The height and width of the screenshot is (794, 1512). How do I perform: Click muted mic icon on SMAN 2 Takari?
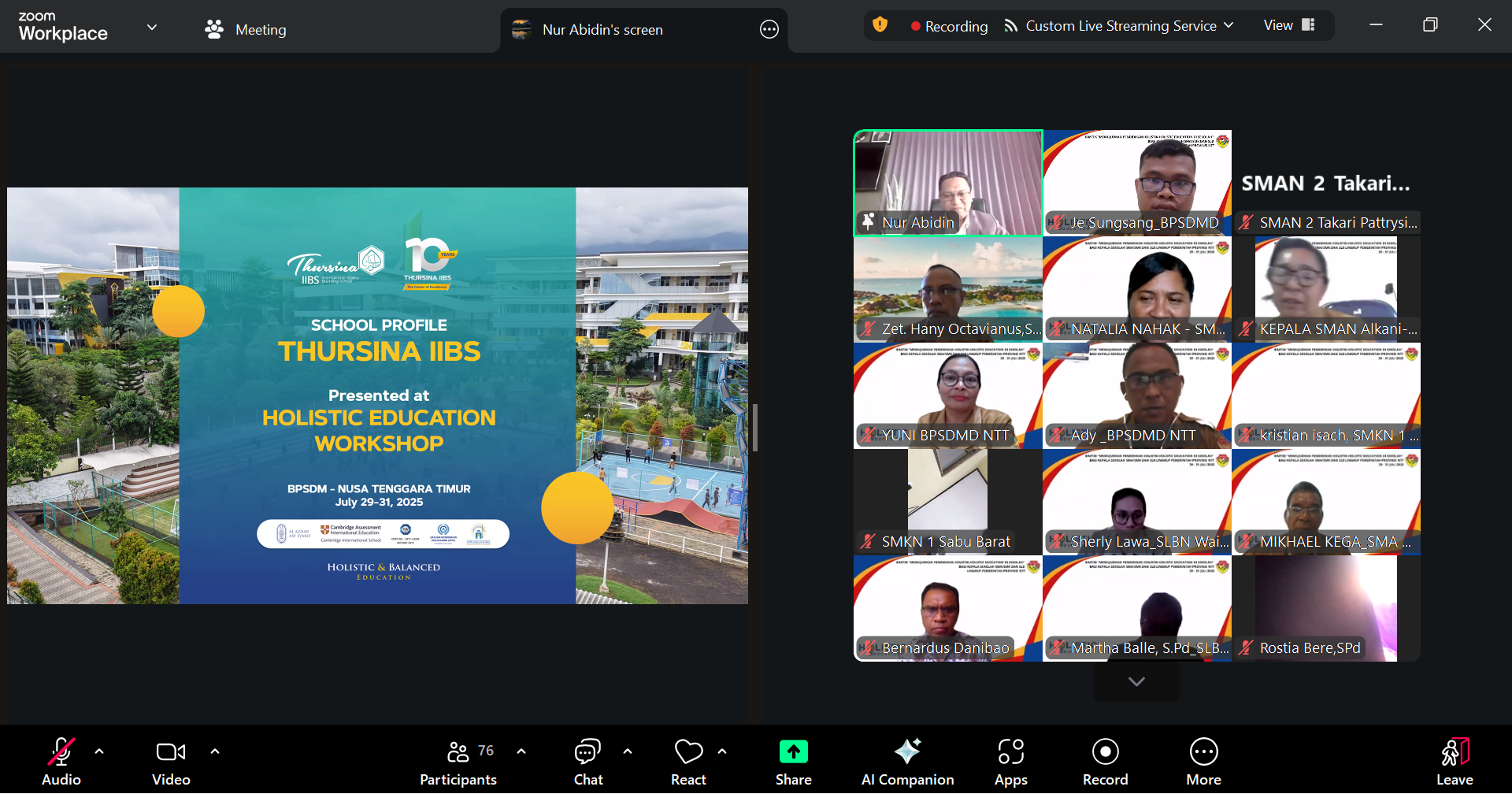click(1246, 223)
